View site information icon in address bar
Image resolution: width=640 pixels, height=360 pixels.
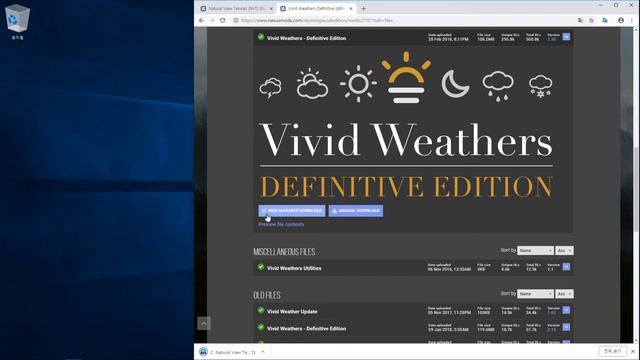[236, 20]
